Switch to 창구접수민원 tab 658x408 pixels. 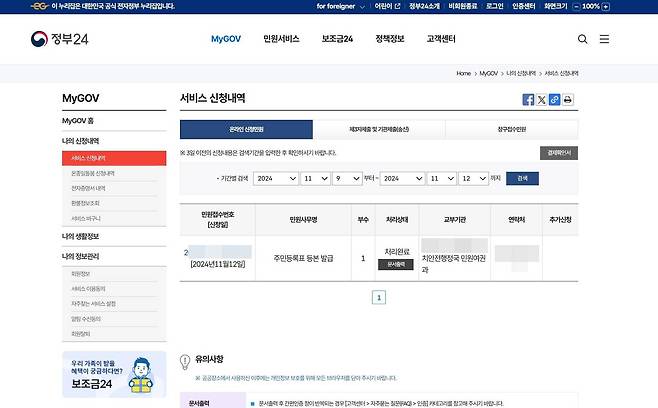coord(512,129)
